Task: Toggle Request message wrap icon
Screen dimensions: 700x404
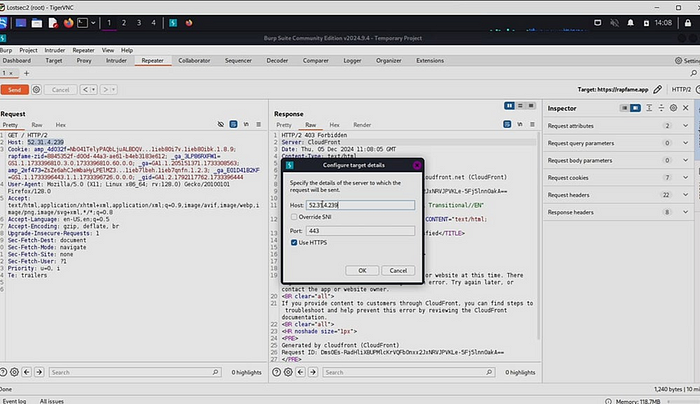Action: (233, 125)
